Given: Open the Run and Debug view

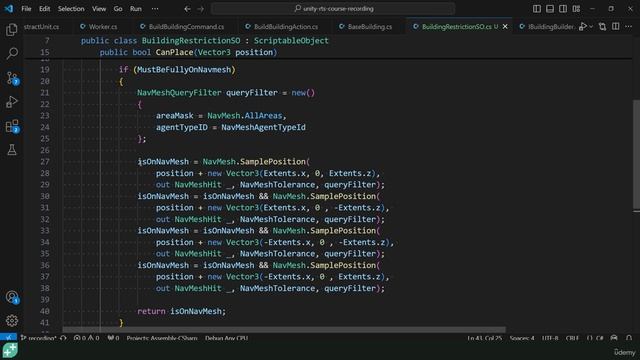Looking at the screenshot, I should coord(12,102).
